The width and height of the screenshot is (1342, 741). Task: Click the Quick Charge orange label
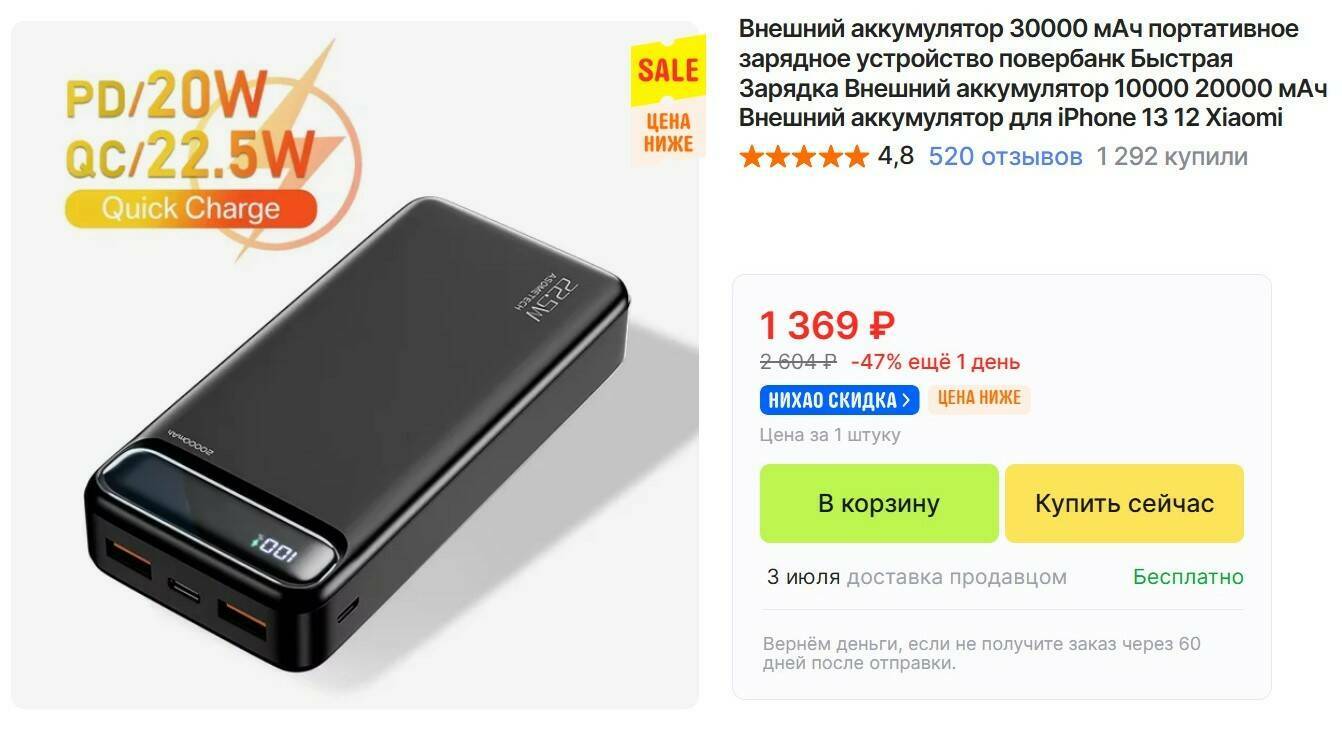point(190,209)
